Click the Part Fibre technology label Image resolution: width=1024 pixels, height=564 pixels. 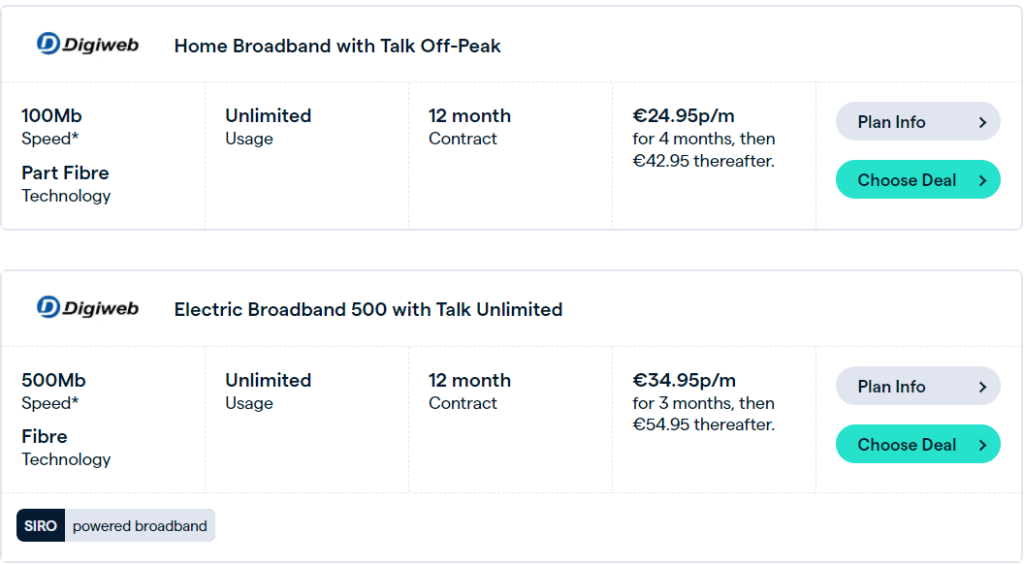(x=65, y=172)
